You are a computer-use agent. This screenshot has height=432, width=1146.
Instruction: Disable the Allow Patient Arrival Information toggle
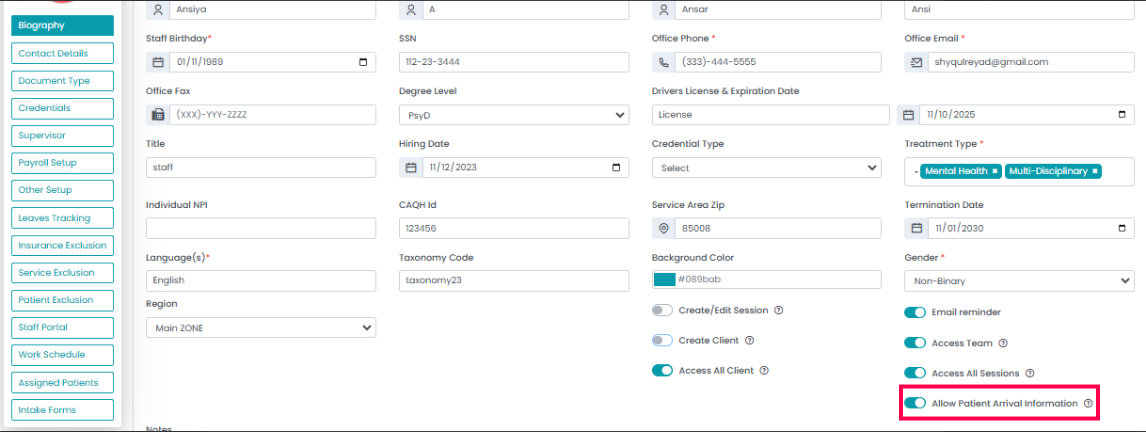(915, 403)
